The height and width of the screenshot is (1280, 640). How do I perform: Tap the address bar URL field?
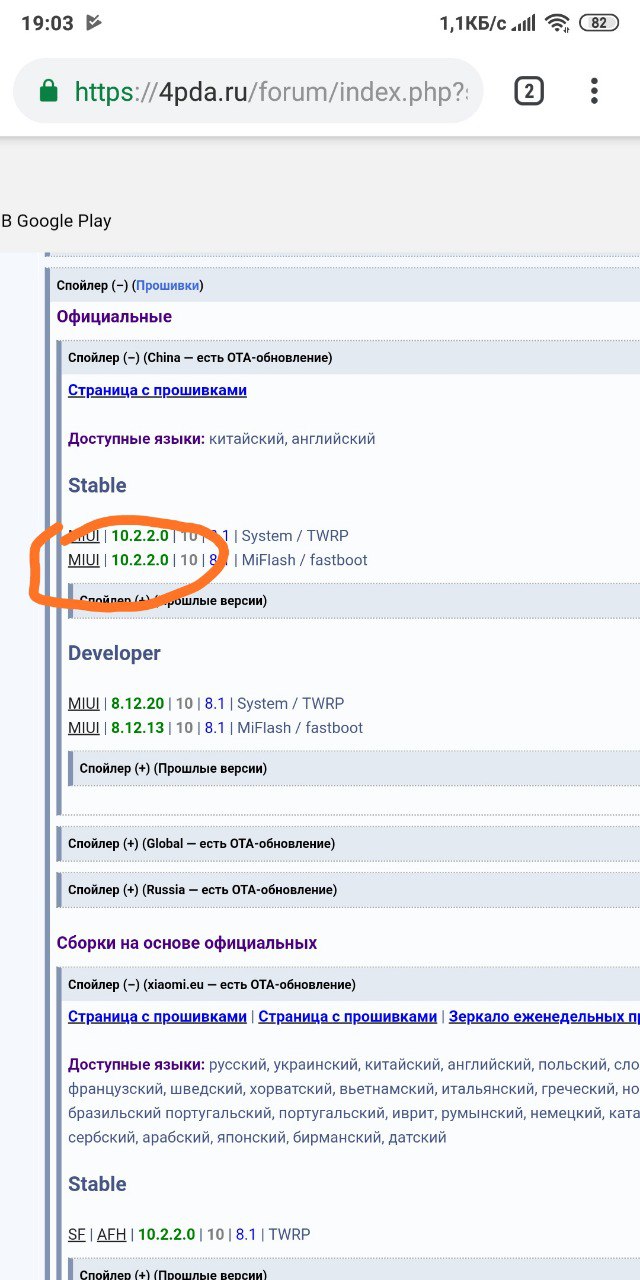(x=248, y=92)
